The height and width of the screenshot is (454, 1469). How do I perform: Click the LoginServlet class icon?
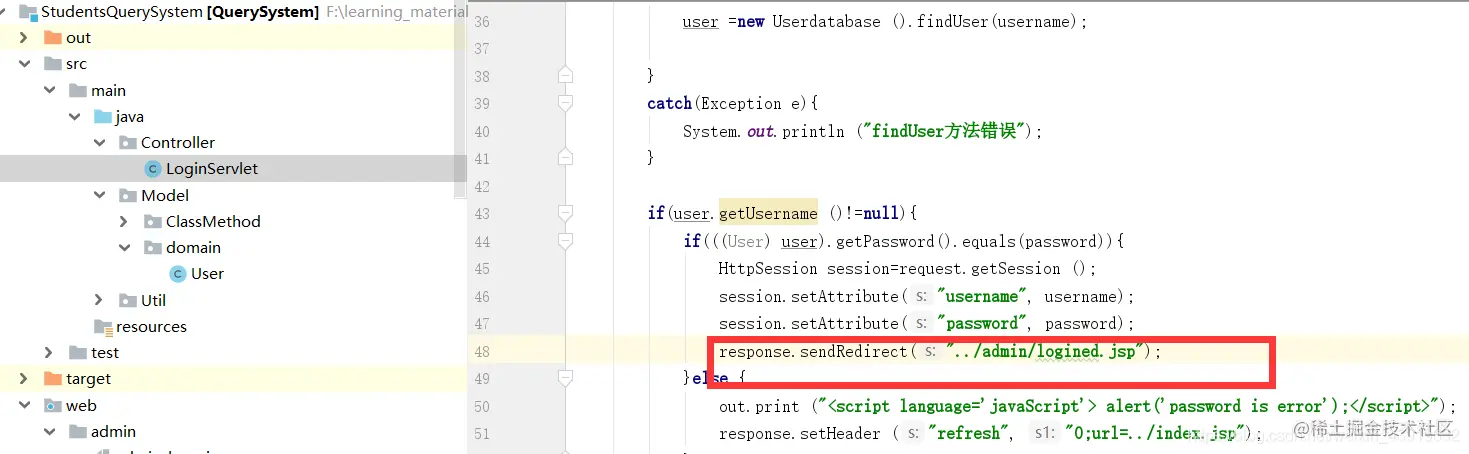point(153,169)
